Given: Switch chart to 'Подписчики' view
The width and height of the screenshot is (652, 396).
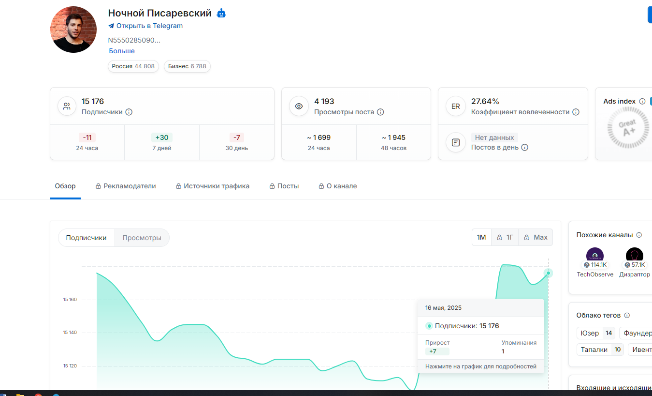Looking at the screenshot, I should (86, 238).
